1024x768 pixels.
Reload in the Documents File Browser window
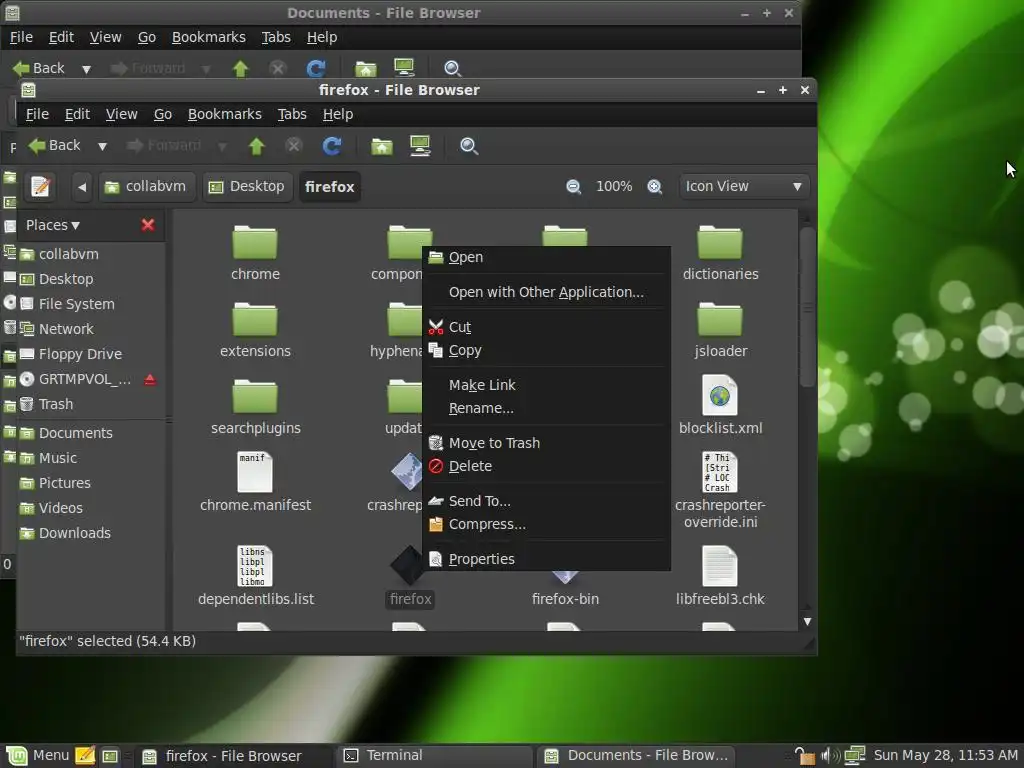[316, 68]
